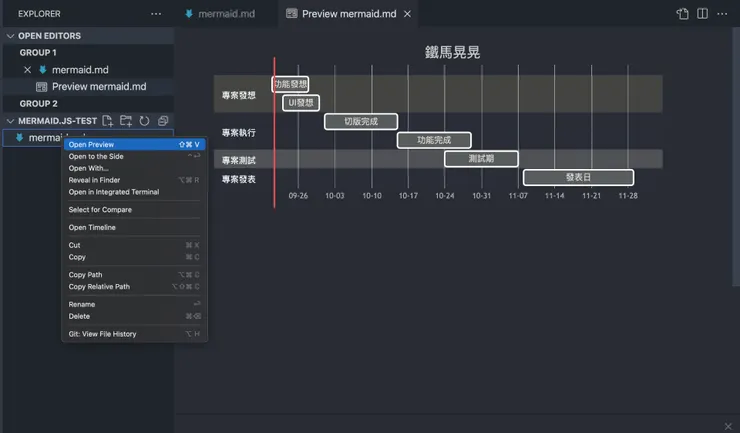
Task: Select mermaid.md under GROUP 1
Action: coord(80,70)
